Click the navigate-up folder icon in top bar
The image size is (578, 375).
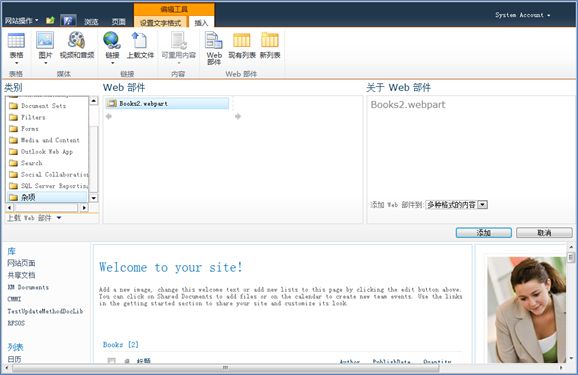tap(50, 20)
